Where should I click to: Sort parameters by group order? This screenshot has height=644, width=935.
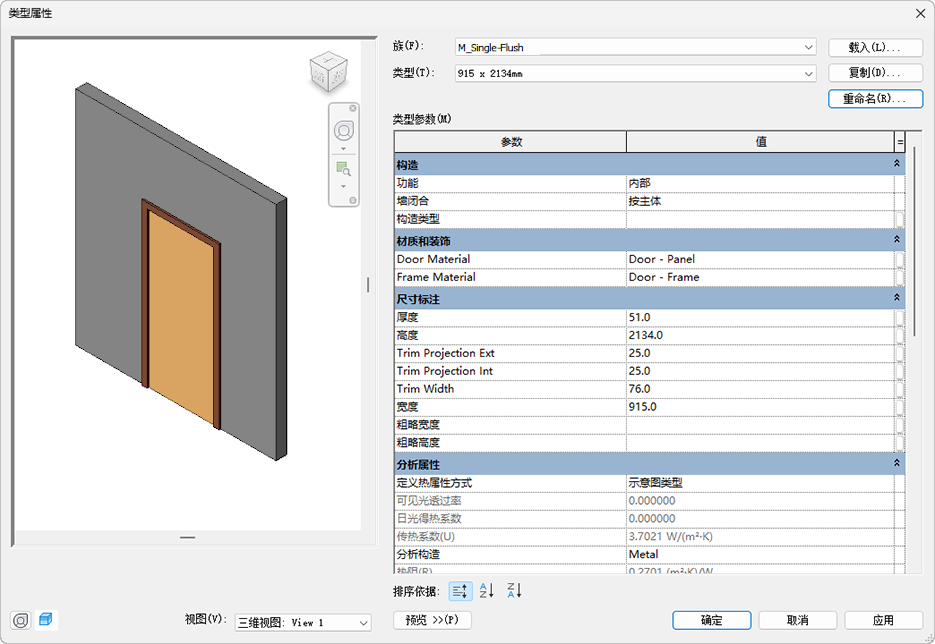point(460,591)
